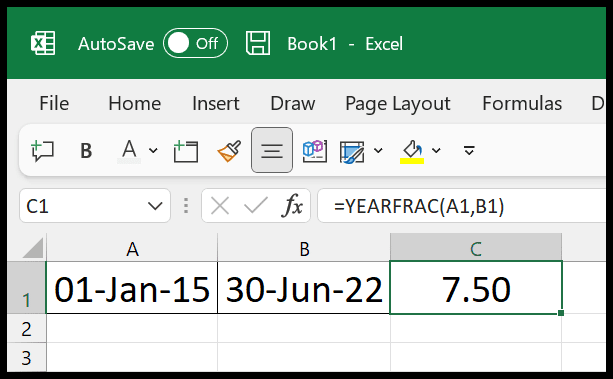
Task: Insert a new comment with comment icon
Action: (x=42, y=151)
